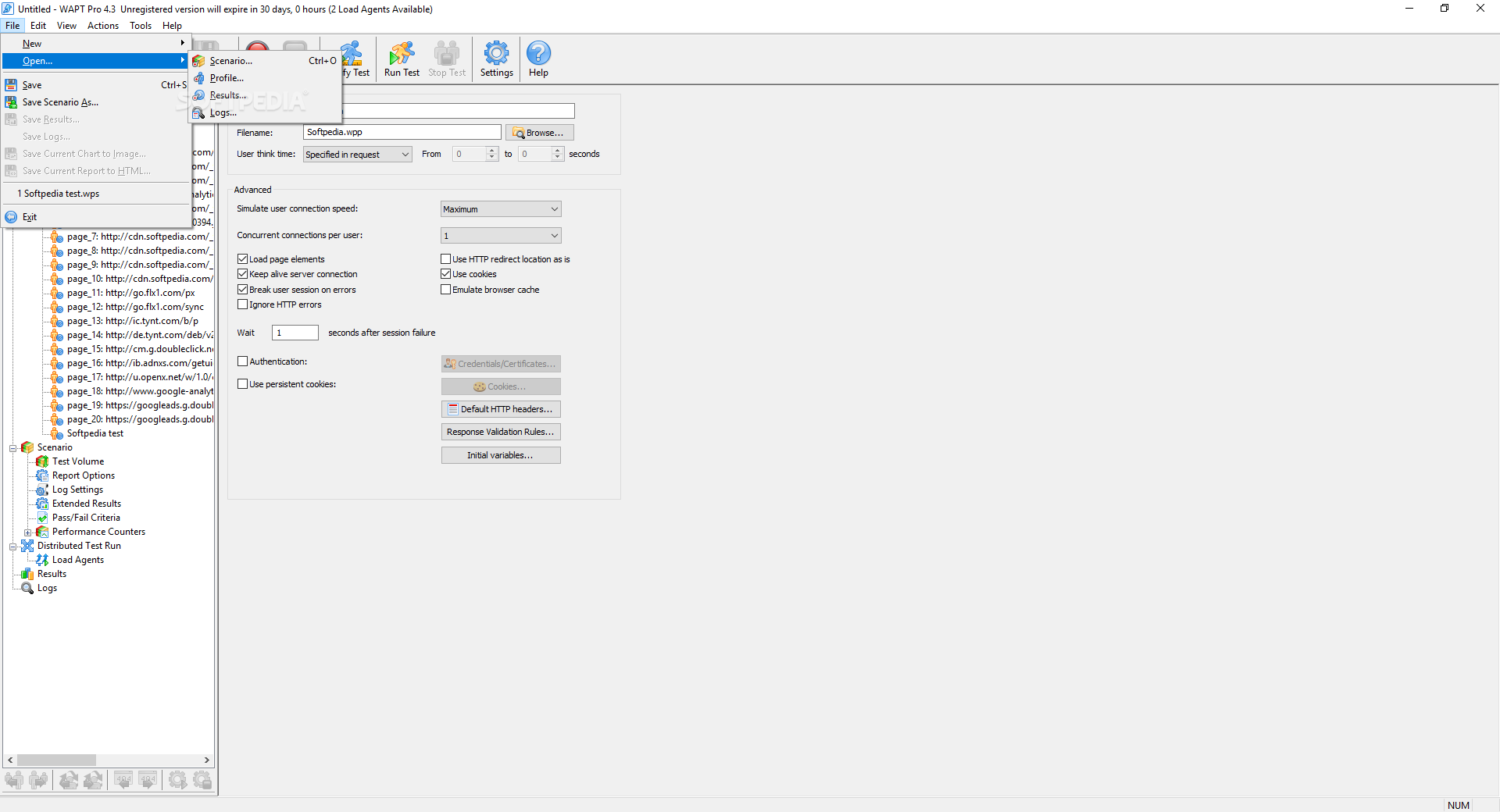Collapse the Scenario tree node
The height and width of the screenshot is (812, 1500).
(13, 448)
